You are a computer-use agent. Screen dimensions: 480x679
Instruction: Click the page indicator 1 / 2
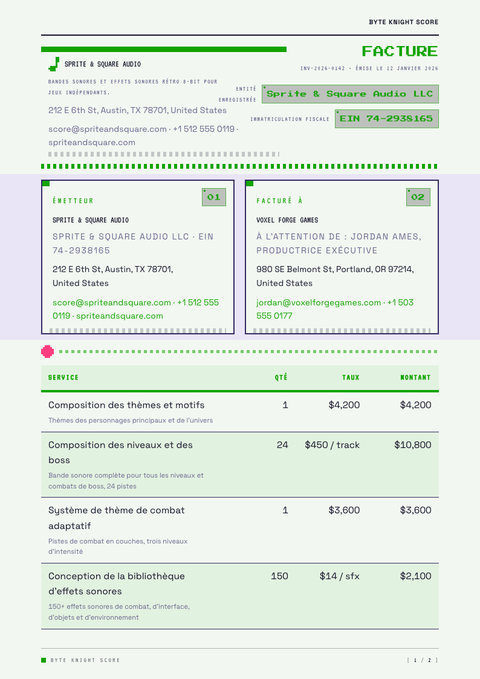(x=422, y=660)
